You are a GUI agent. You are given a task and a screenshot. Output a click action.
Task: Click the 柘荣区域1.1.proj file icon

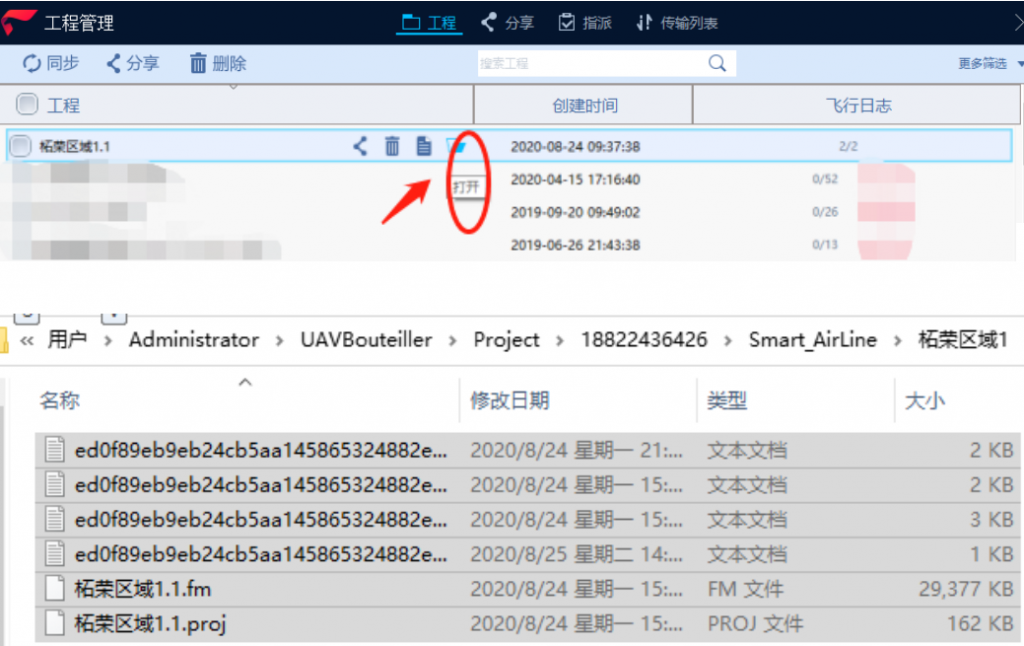click(x=55, y=623)
